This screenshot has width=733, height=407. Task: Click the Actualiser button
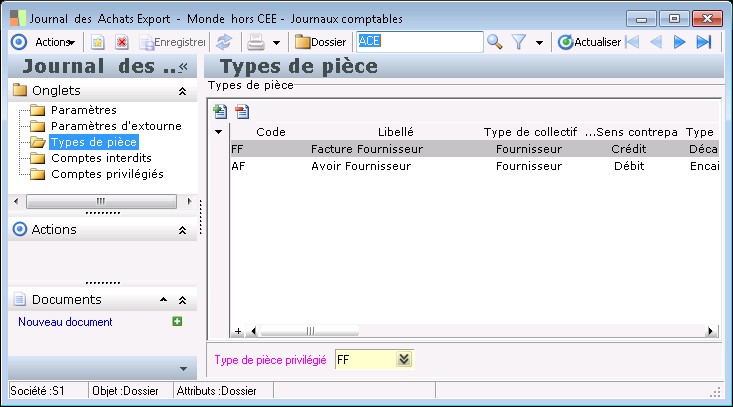click(590, 42)
